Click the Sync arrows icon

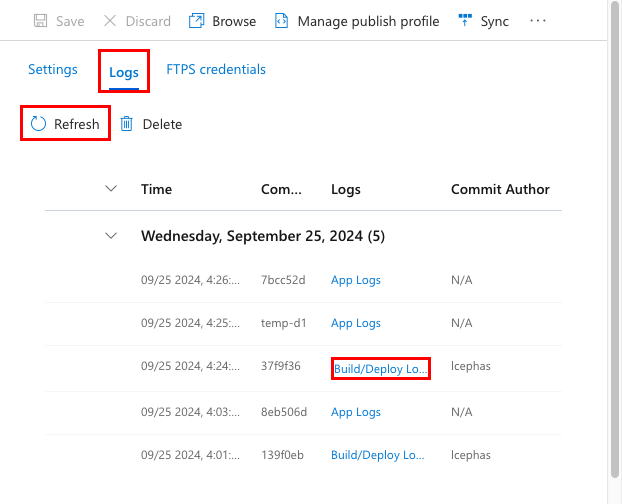[x=464, y=21]
